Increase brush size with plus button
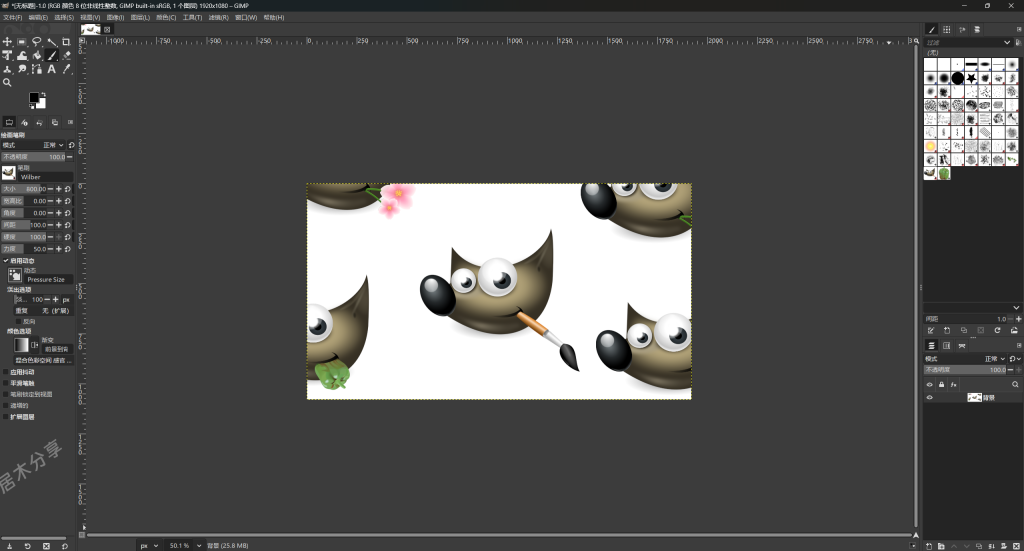1024x551 pixels. click(58, 189)
